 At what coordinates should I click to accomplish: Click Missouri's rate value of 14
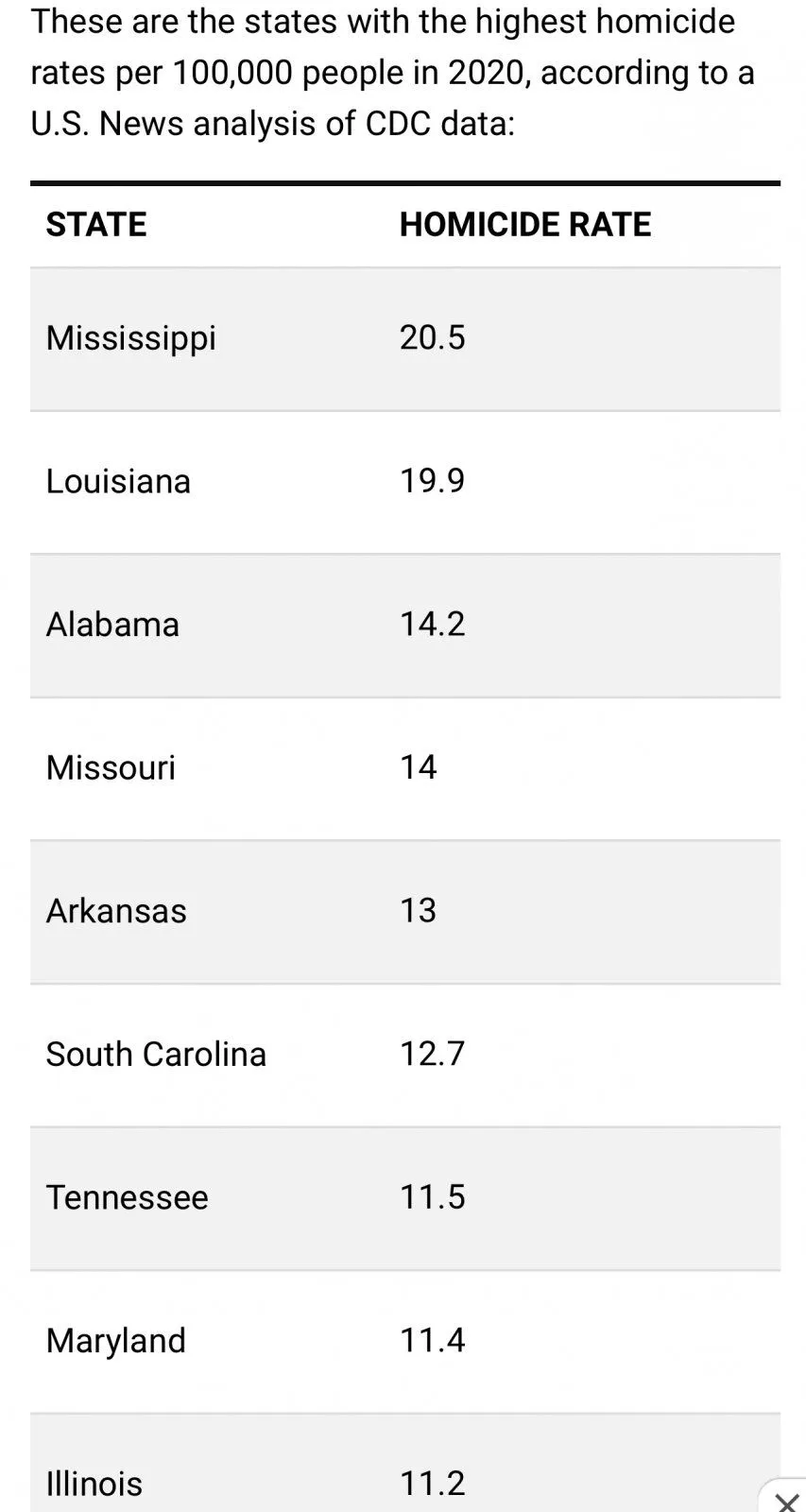coord(418,767)
